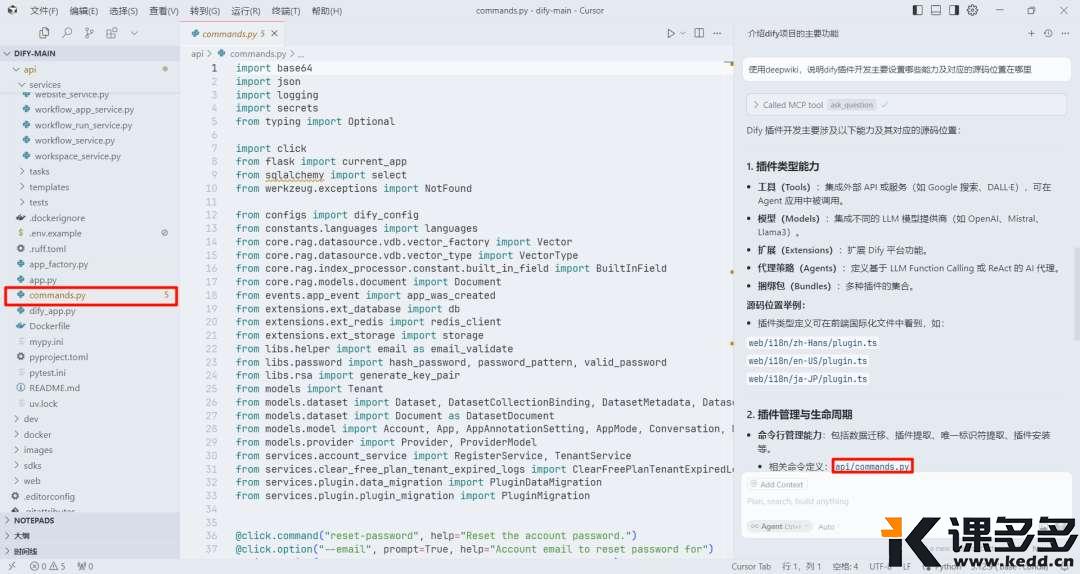Viewport: 1080px width, 574px height.
Task: Open web/i18n/en-US/plugin.ts link
Action: (807, 360)
